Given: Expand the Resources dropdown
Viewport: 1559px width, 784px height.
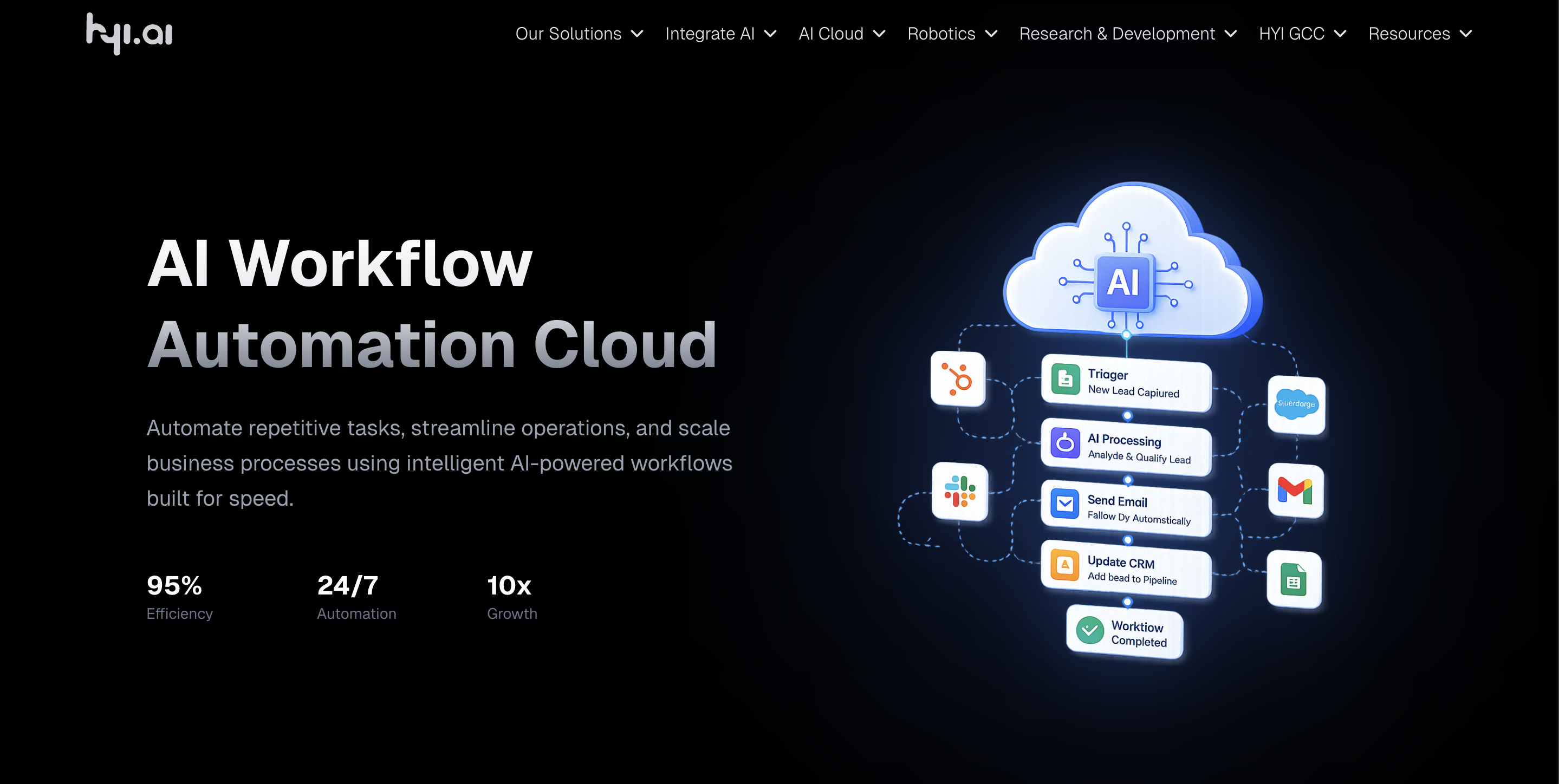Looking at the screenshot, I should point(1419,34).
